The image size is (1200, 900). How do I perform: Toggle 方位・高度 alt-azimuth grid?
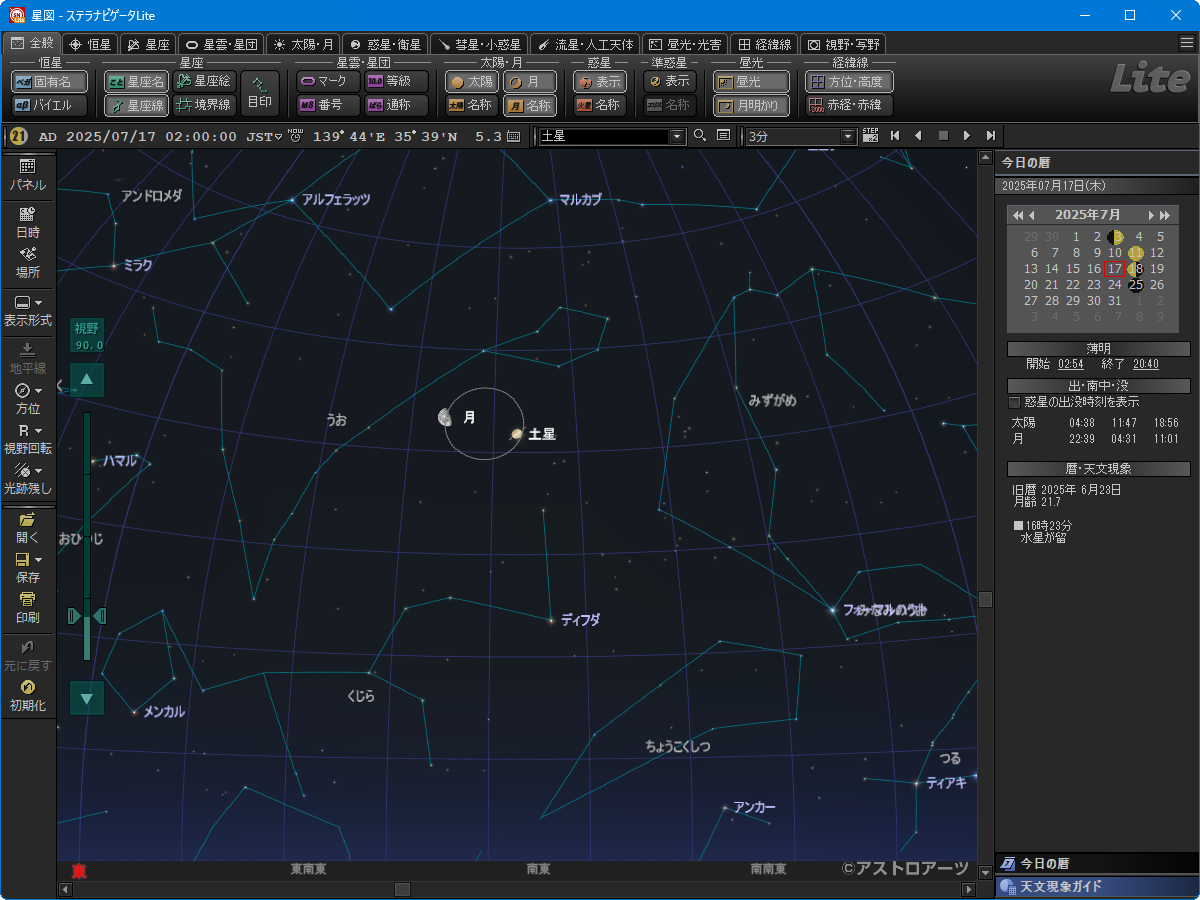(x=850, y=82)
